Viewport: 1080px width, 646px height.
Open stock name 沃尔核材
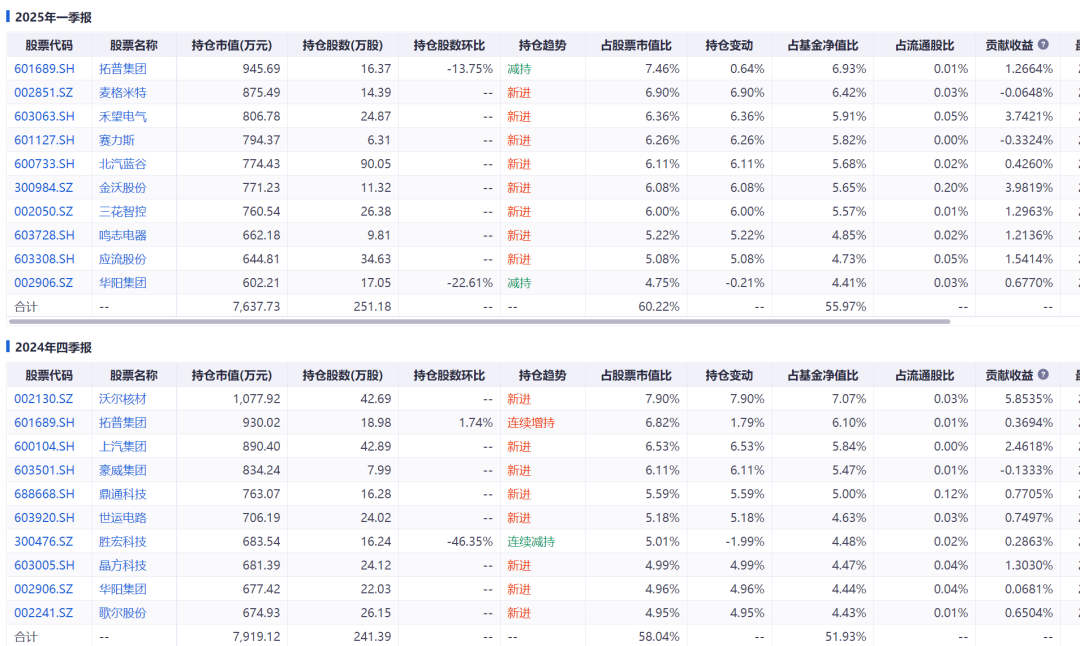coord(123,399)
